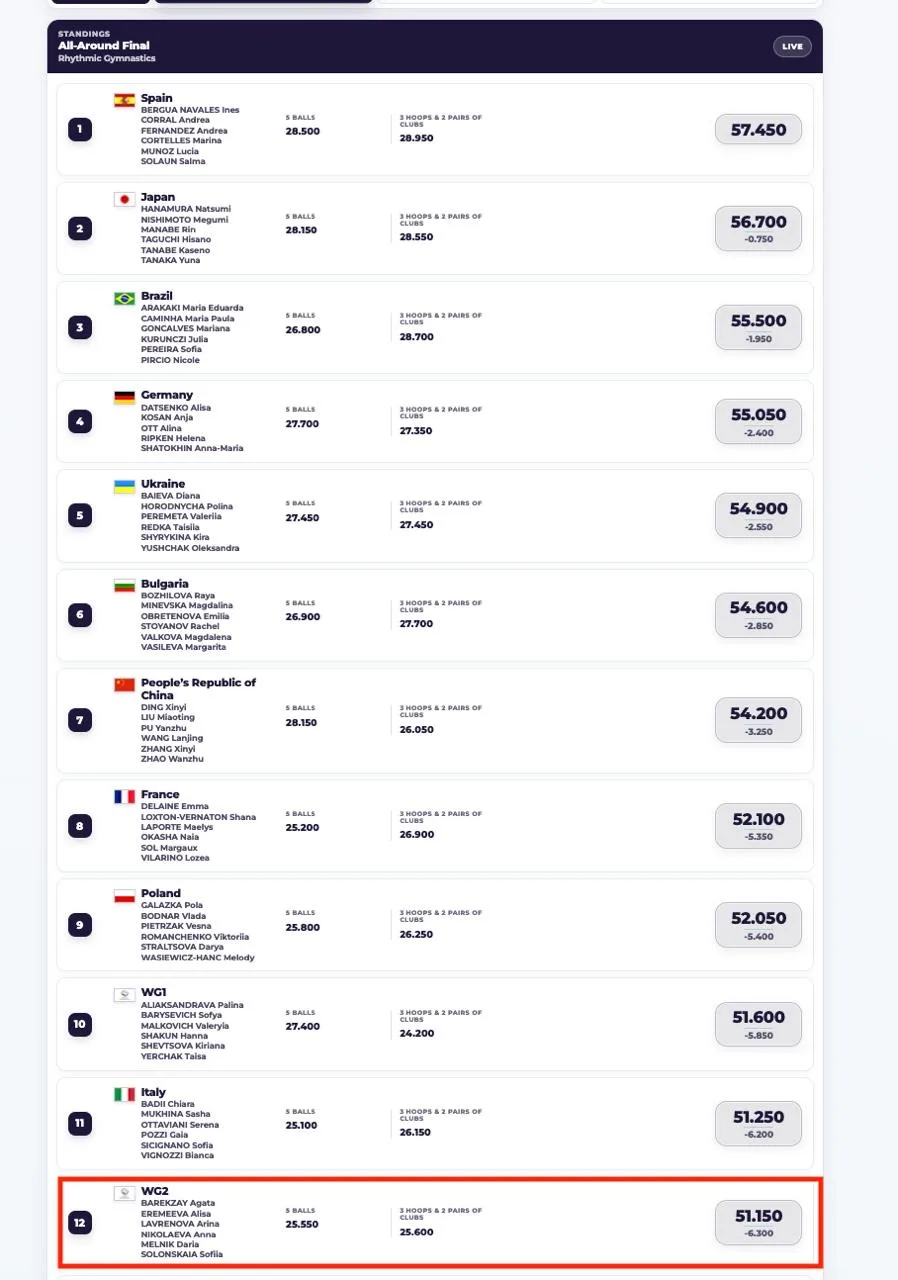
Task: Open Spain's total score 57.450
Action: pos(758,129)
